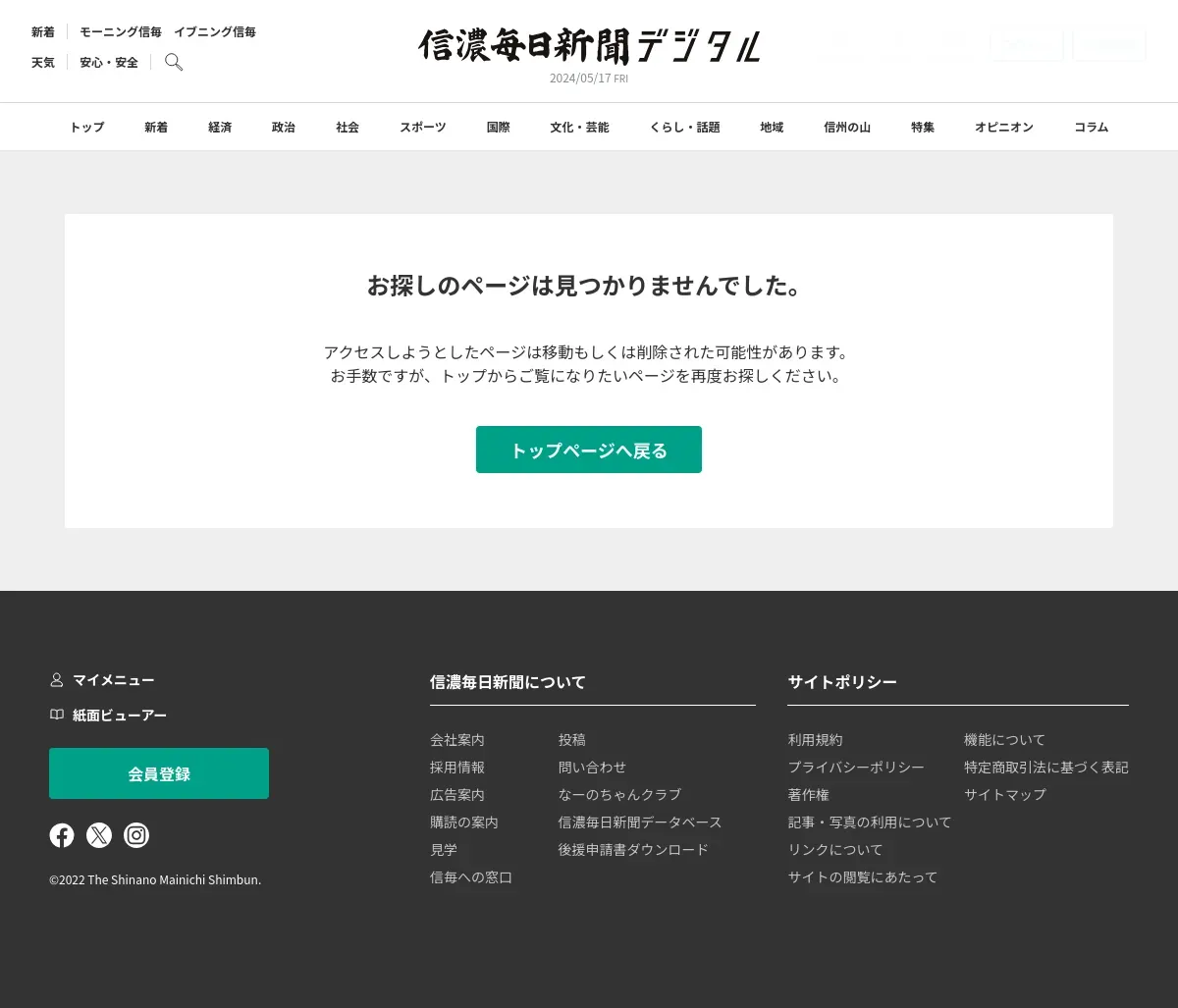Select 文化・芸能 in the navigation bar

579,128
